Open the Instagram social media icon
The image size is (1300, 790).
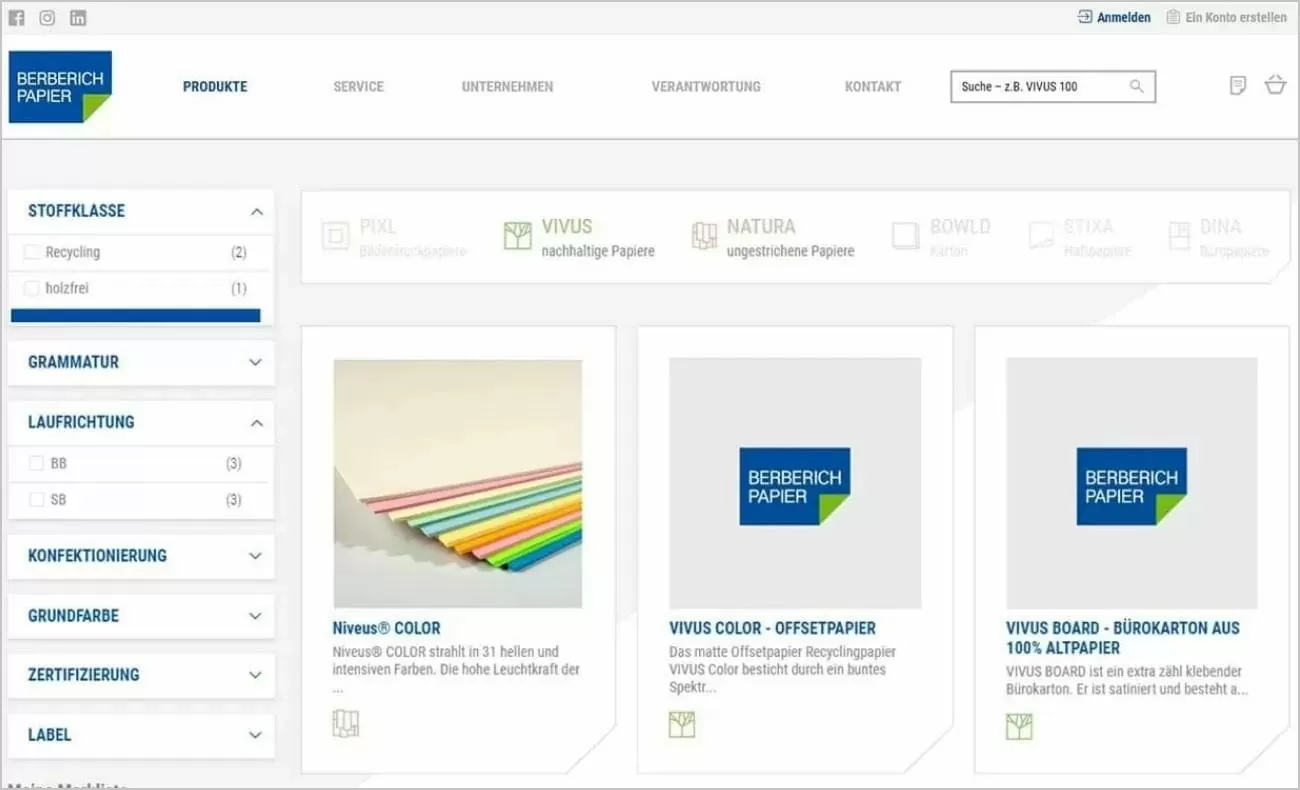tap(45, 16)
